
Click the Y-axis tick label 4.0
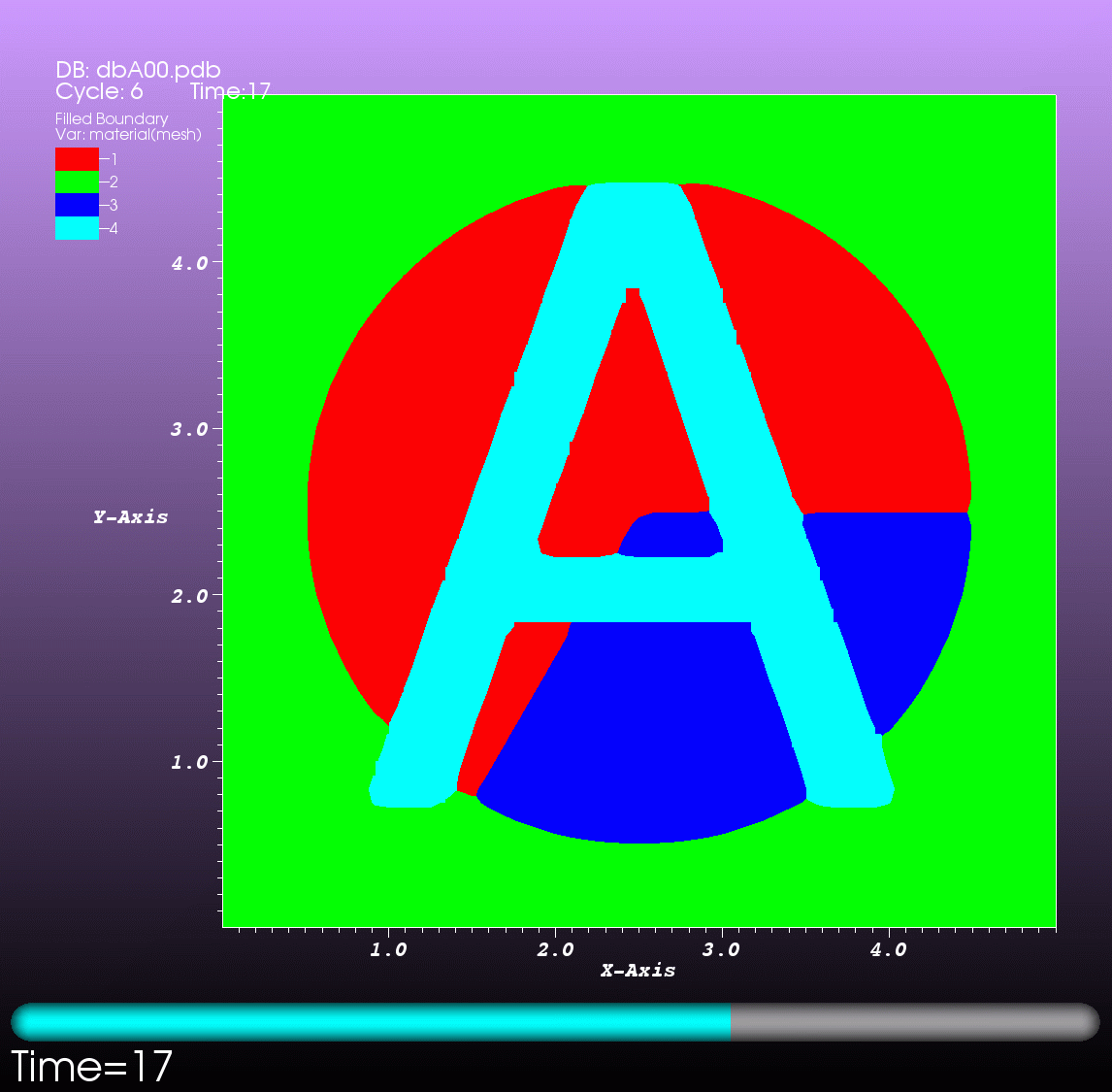pos(189,263)
